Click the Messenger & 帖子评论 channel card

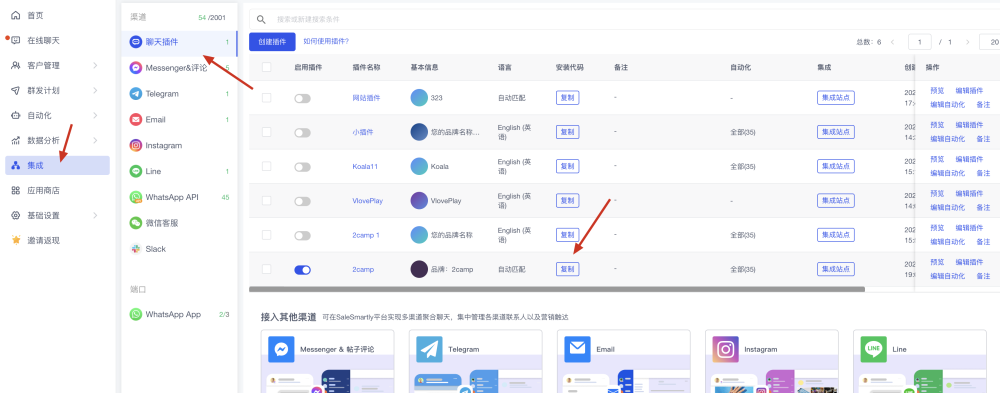(328, 361)
